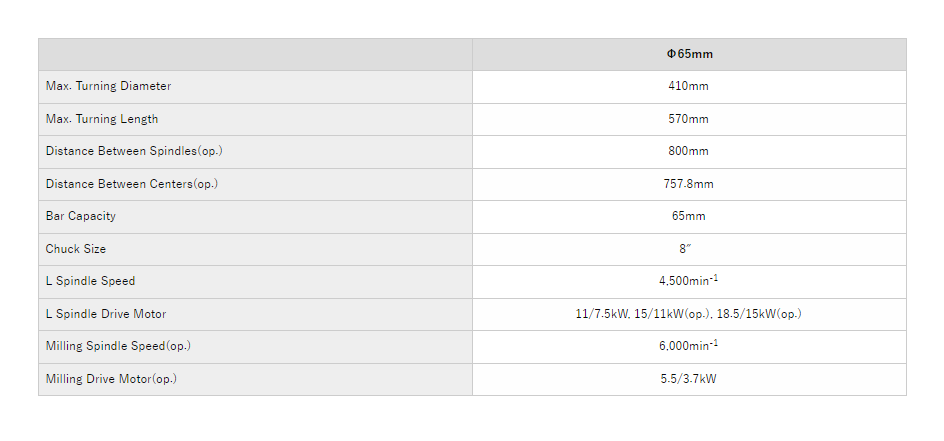Click the Bar Capacity row label
944x441 pixels.
click(80, 216)
